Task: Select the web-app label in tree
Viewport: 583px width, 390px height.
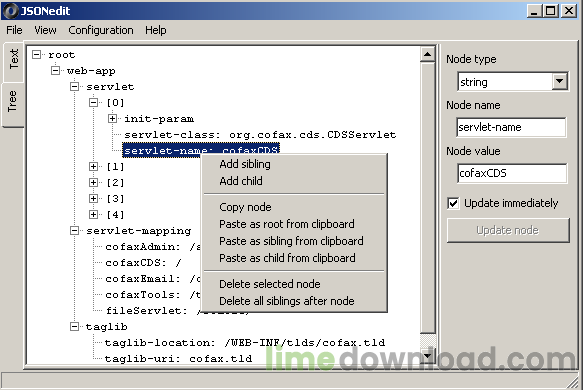Action: coord(91,71)
